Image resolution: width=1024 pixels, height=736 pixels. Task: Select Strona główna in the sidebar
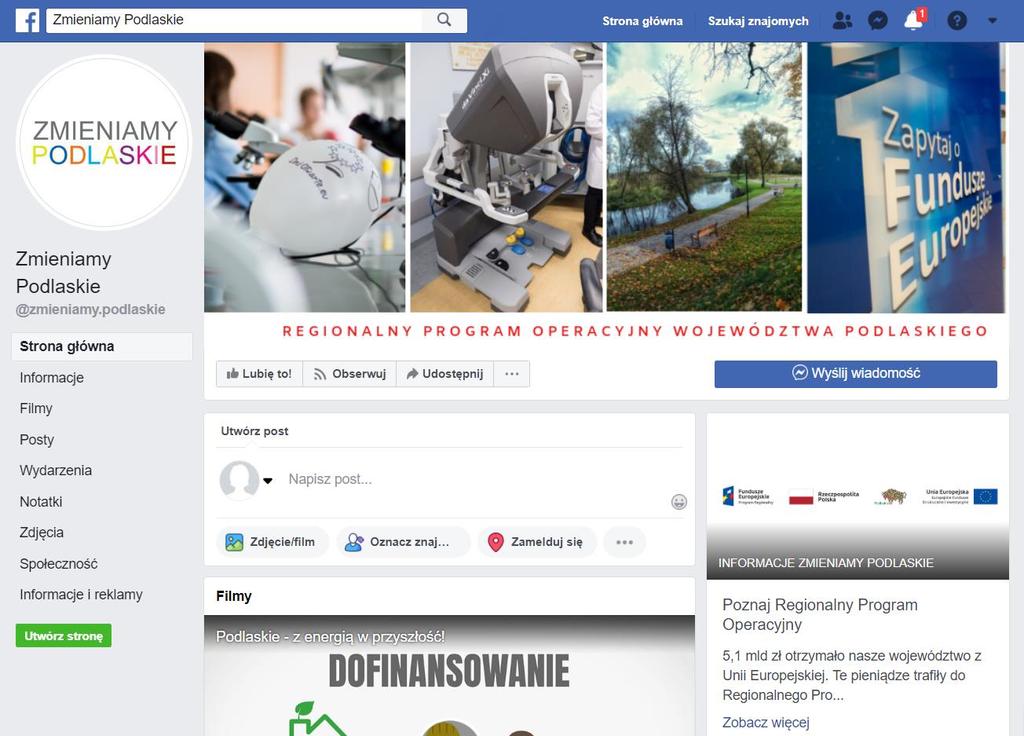point(102,346)
